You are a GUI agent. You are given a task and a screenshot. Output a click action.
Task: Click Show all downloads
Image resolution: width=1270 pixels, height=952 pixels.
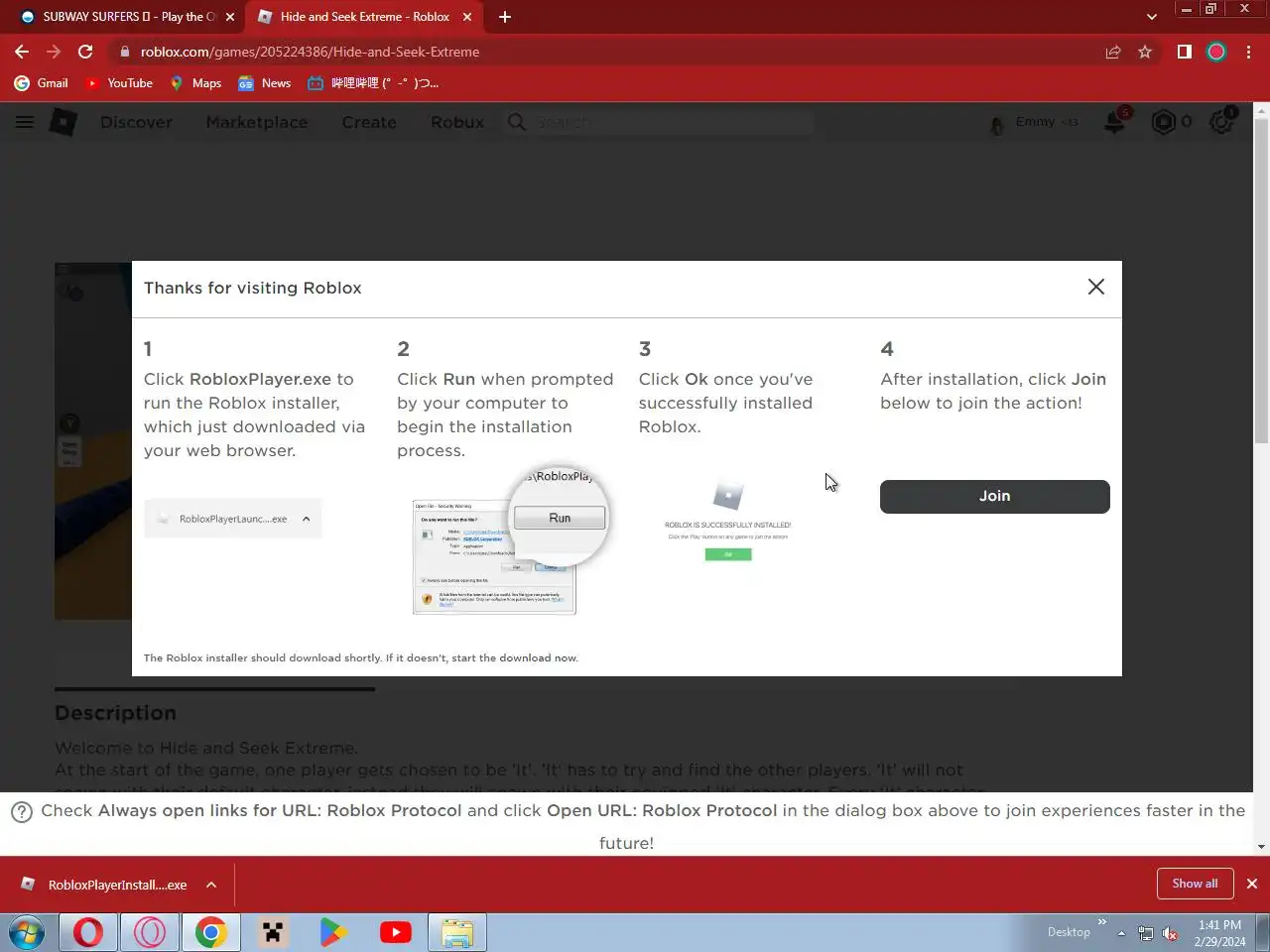click(1195, 884)
